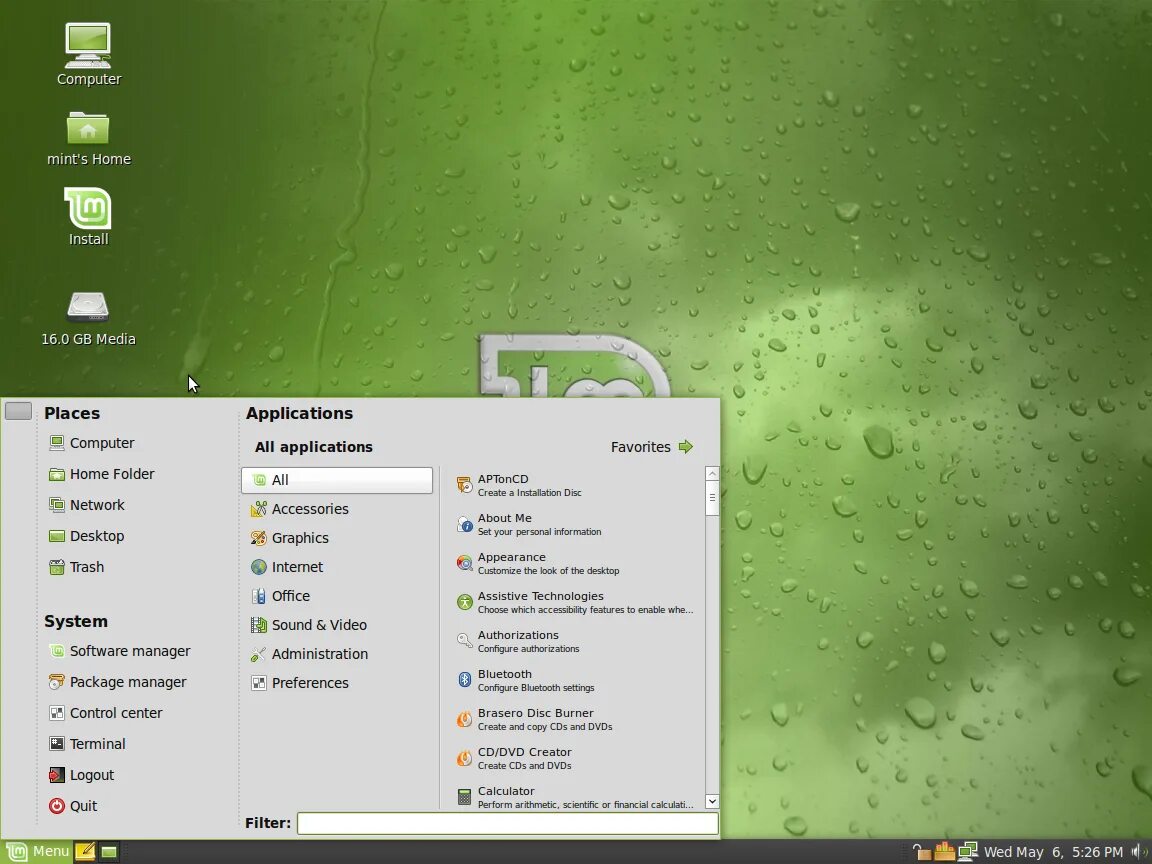Viewport: 1152px width, 864px height.
Task: Launch Terminal from the System list
Action: (x=87, y=744)
